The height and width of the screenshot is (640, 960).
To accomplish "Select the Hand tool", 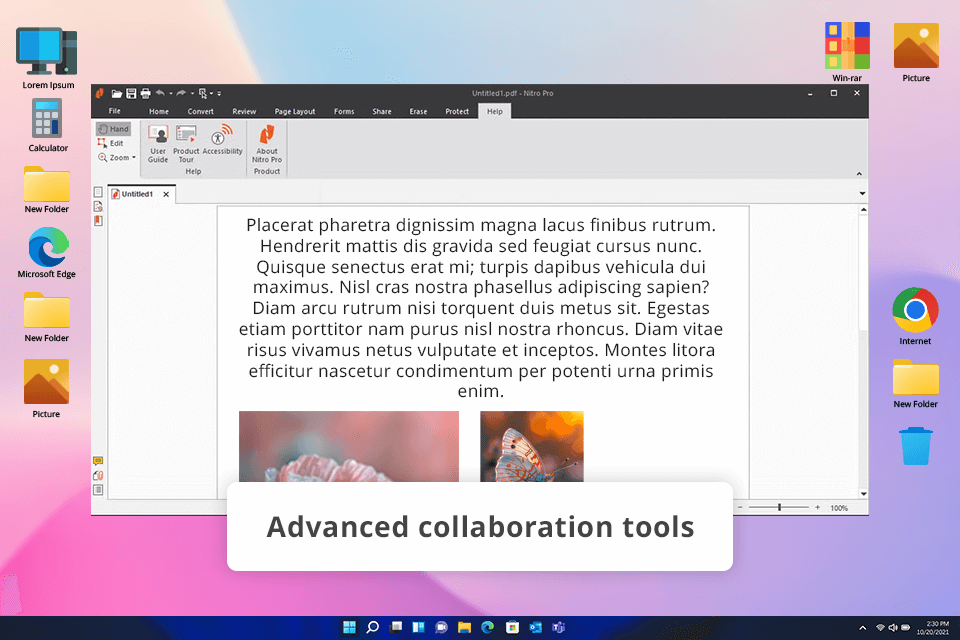I will [113, 129].
